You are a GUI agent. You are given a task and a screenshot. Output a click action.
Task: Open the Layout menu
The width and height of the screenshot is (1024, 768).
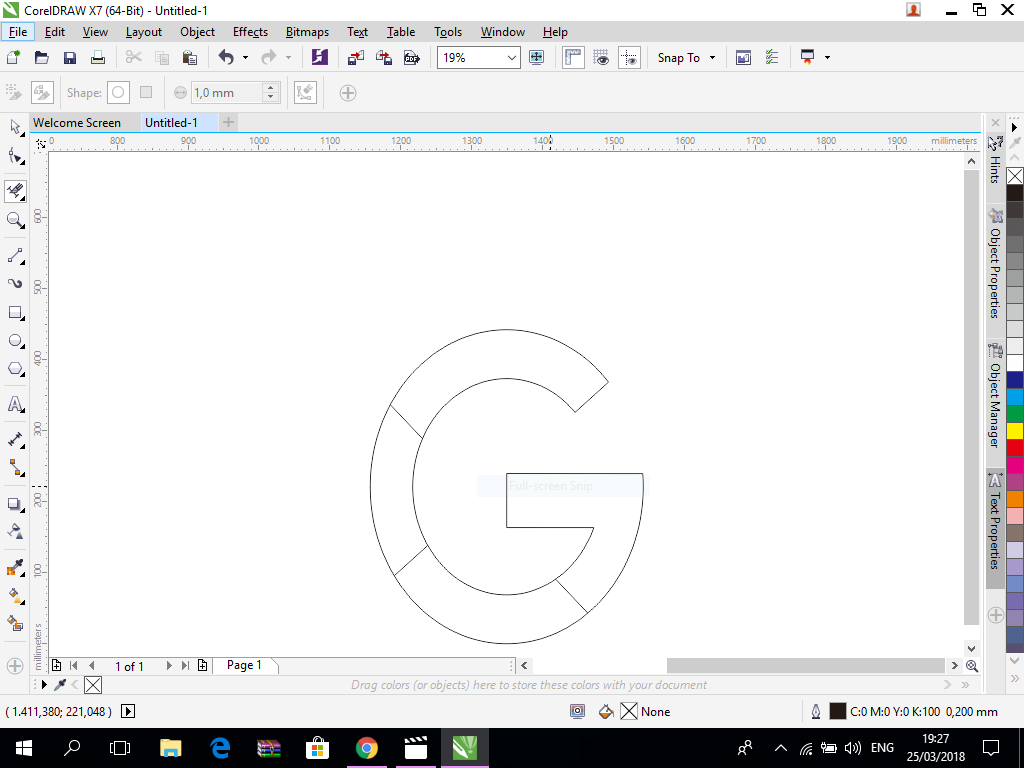[144, 31]
